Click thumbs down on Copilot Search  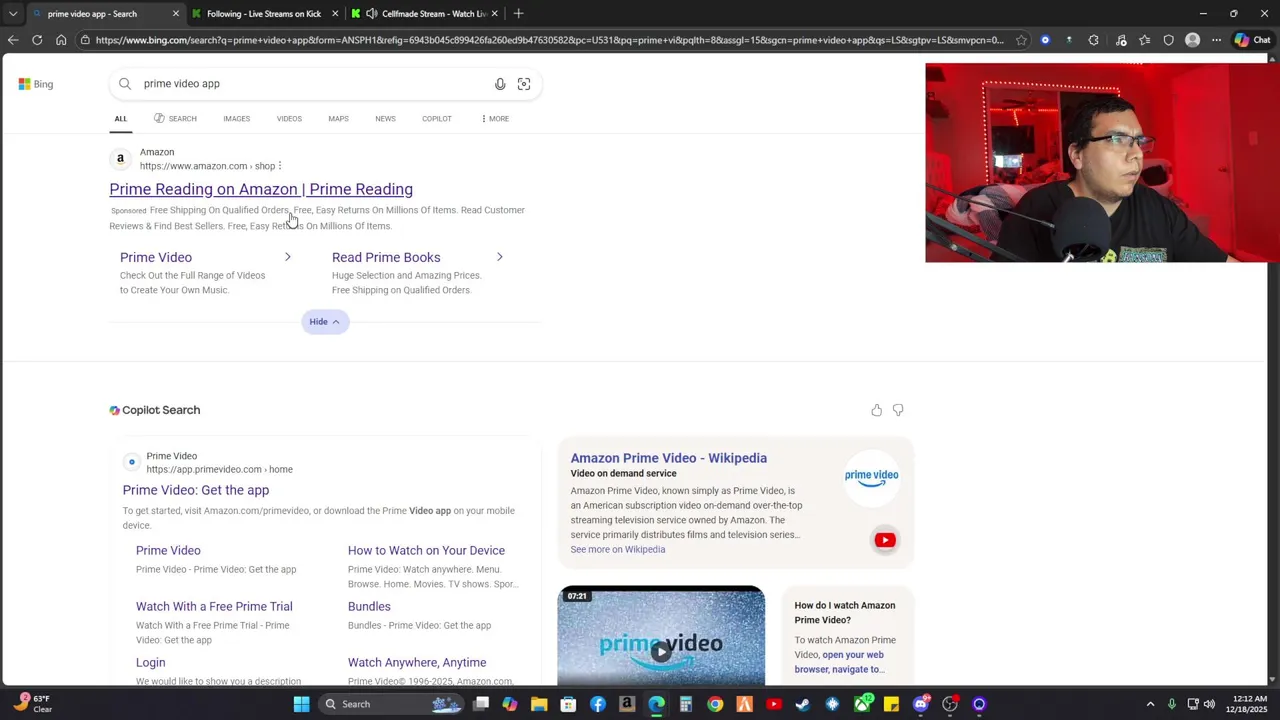tap(898, 410)
